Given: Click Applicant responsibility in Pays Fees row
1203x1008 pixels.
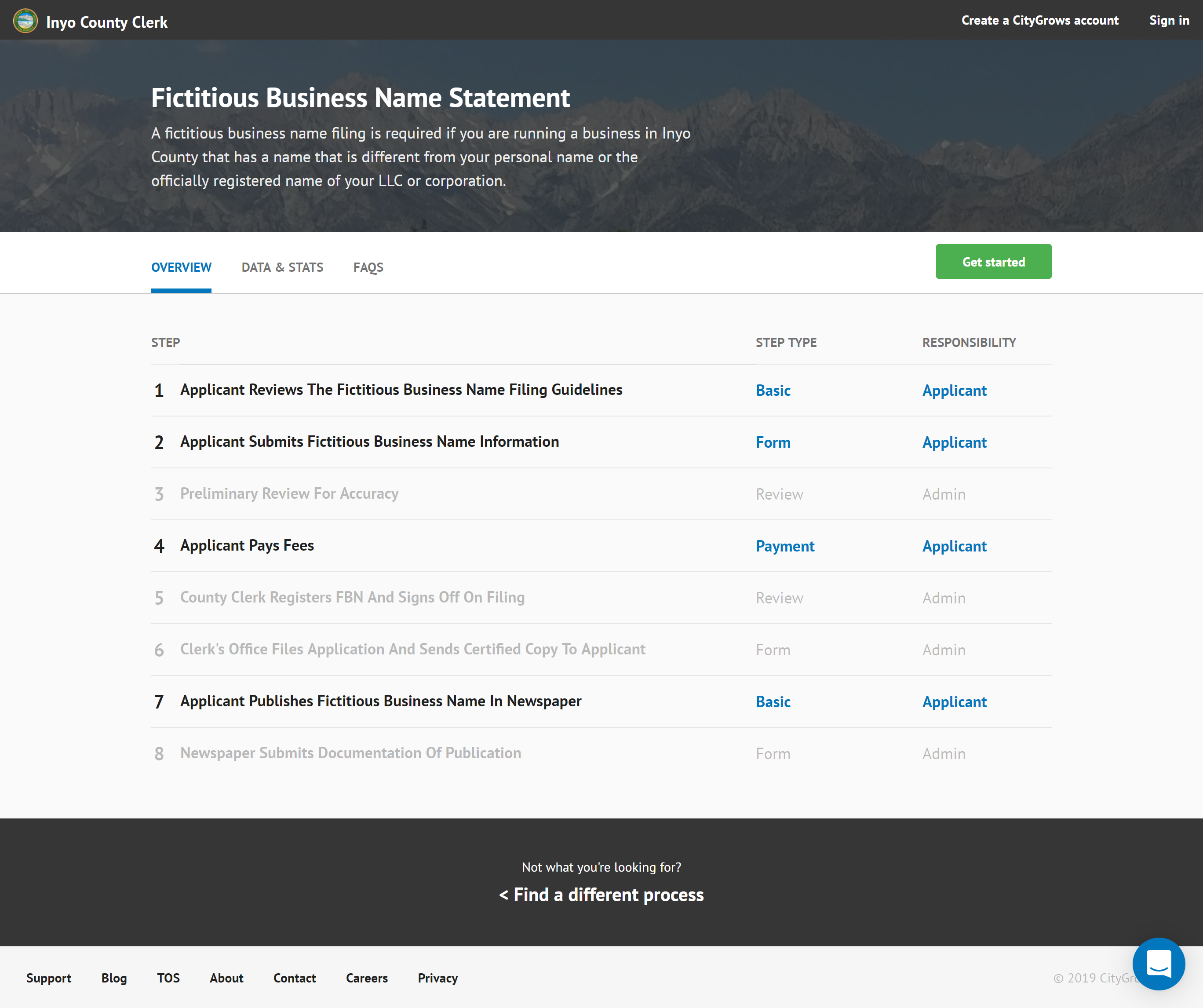Looking at the screenshot, I should 955,546.
